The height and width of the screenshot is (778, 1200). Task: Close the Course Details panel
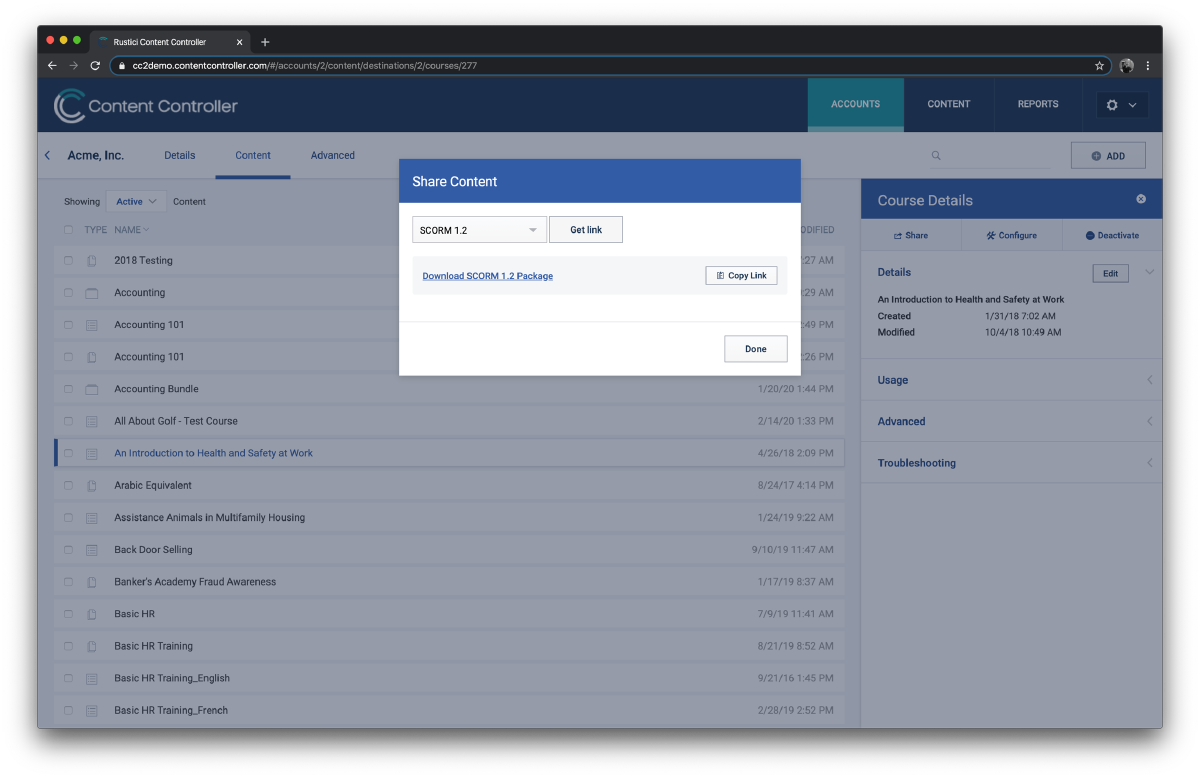pos(1141,199)
